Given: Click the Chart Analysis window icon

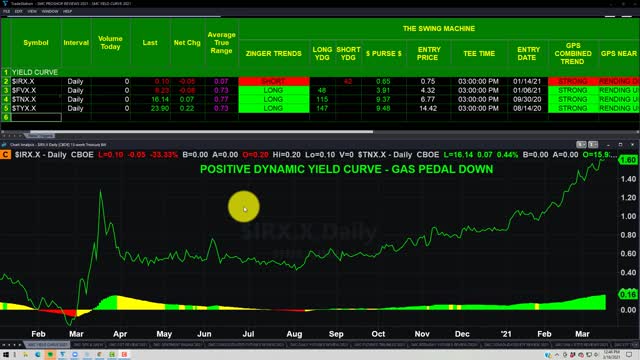Looking at the screenshot, I should coord(4,144).
